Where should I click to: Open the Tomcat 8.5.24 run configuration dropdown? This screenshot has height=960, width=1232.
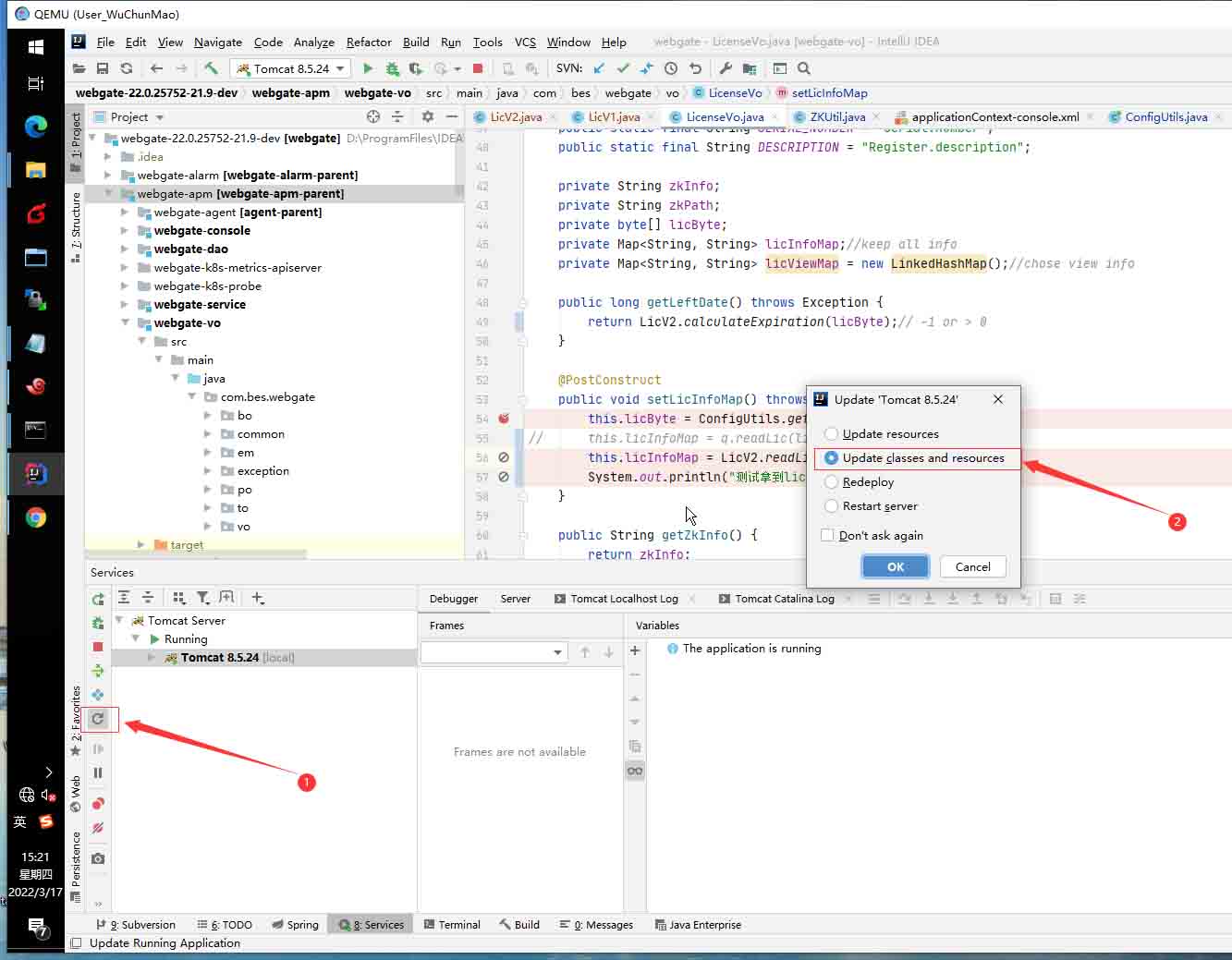coord(290,68)
